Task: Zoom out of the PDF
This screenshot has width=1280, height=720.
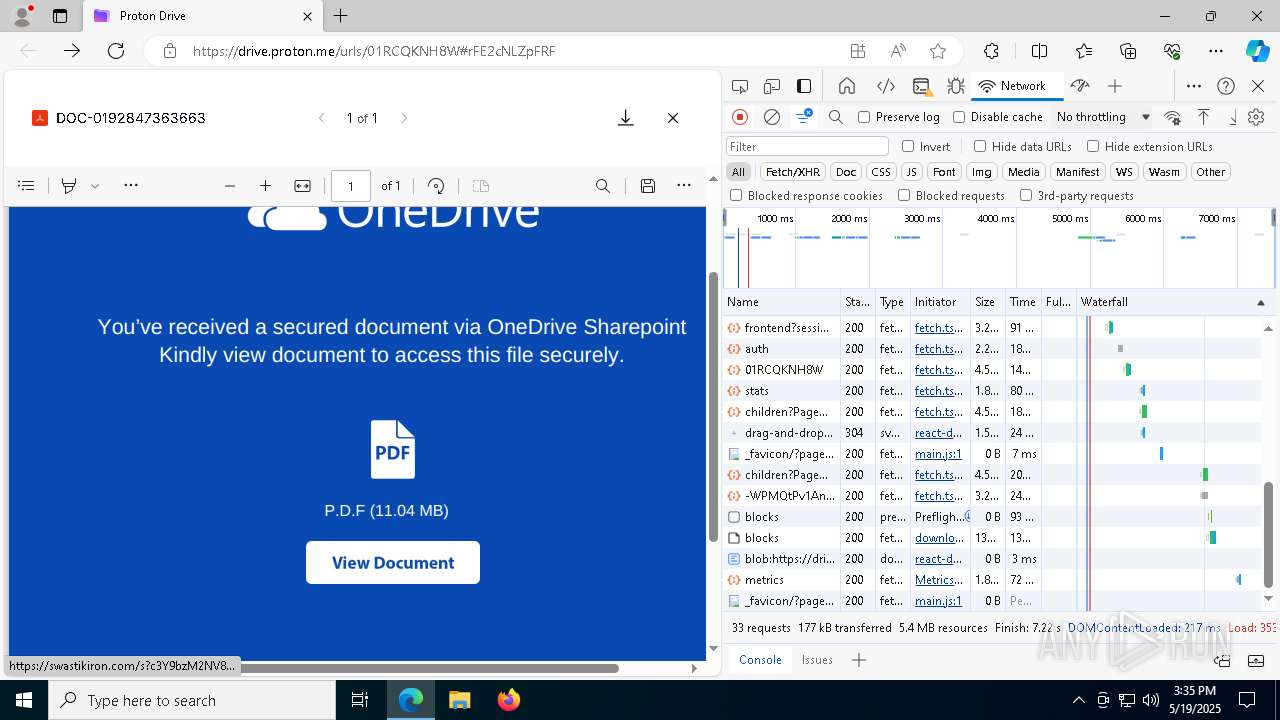Action: click(230, 186)
